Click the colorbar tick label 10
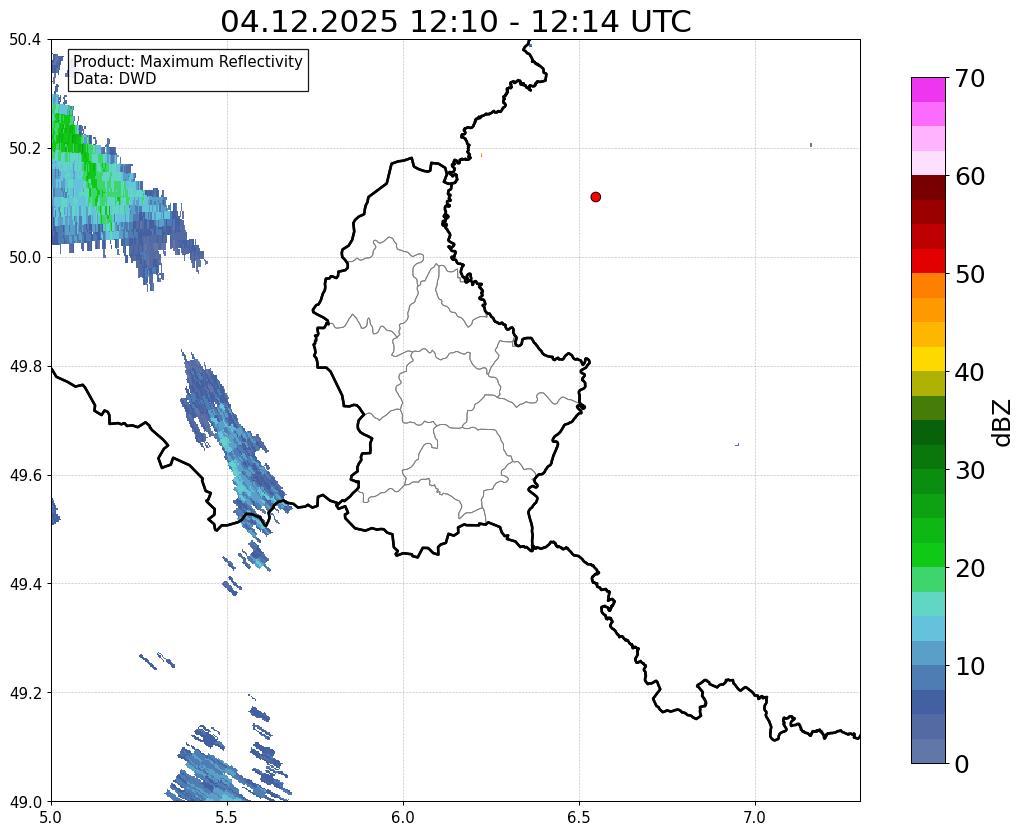Viewport: 1023px width, 834px height. (970, 666)
